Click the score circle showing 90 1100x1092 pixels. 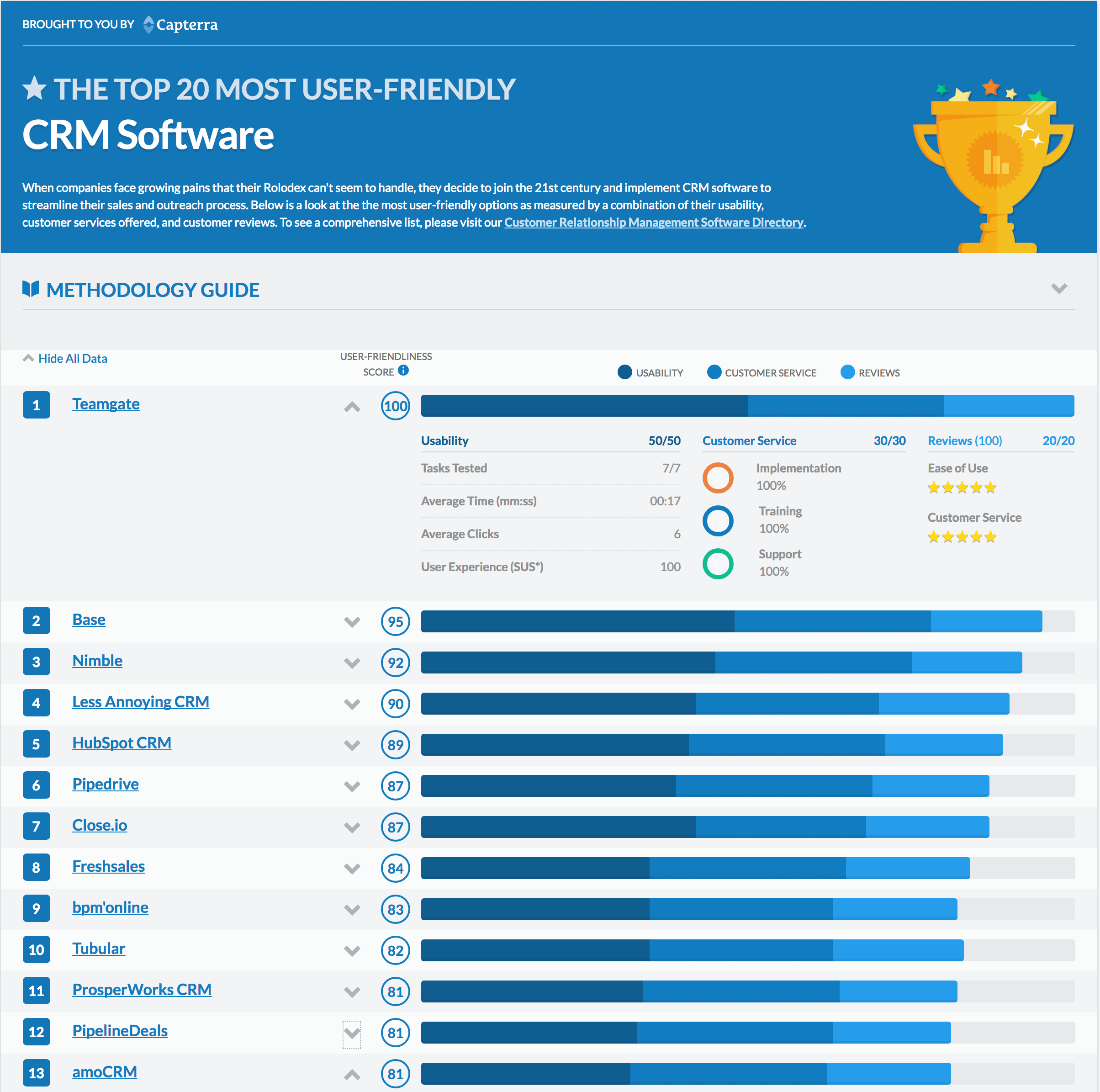[395, 703]
